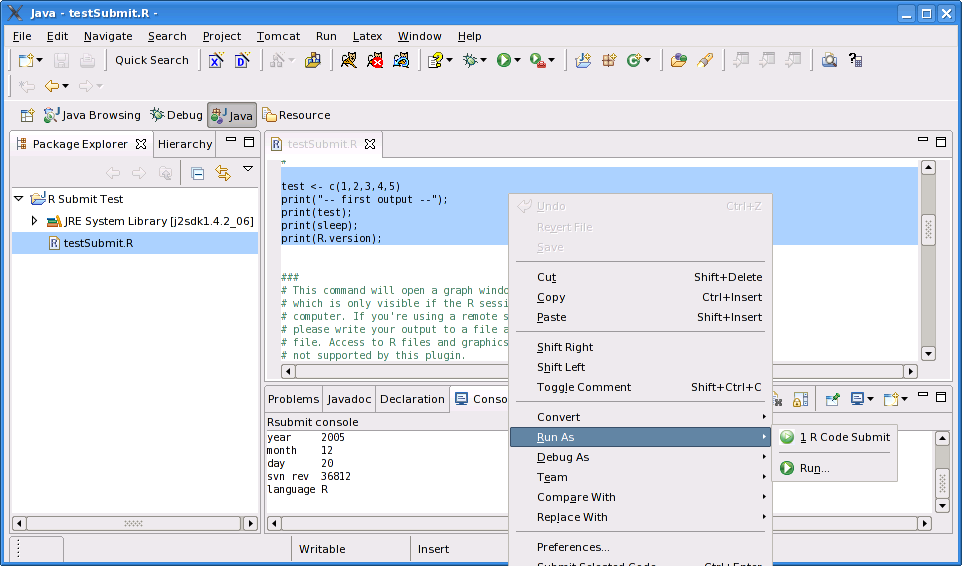The width and height of the screenshot is (962, 566).
Task: Click the Quick Search toolbar button
Action: pyautogui.click(x=152, y=60)
